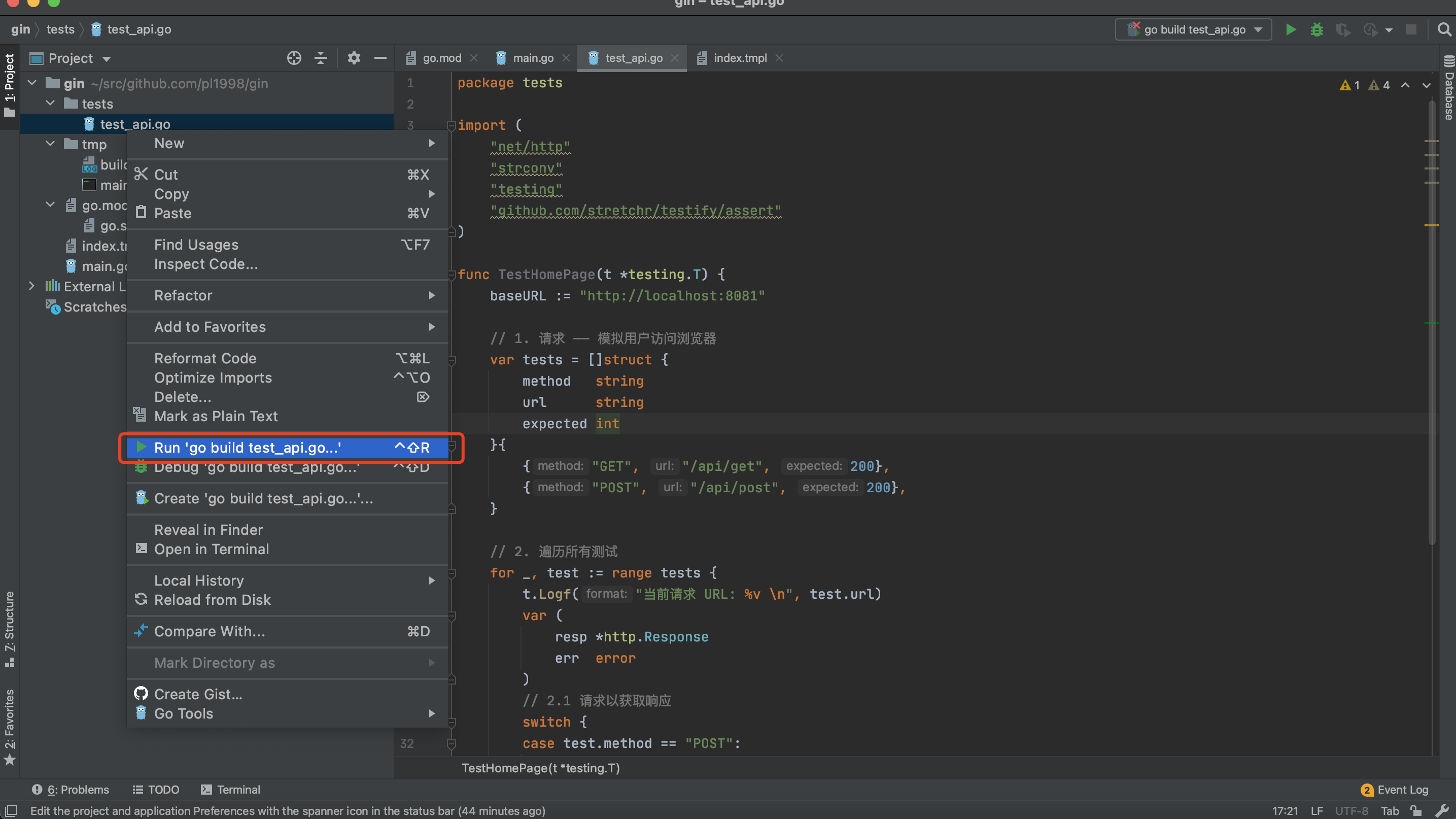1456x819 pixels.
Task: Click Run with Coverage toolbar icon
Action: point(1343,29)
